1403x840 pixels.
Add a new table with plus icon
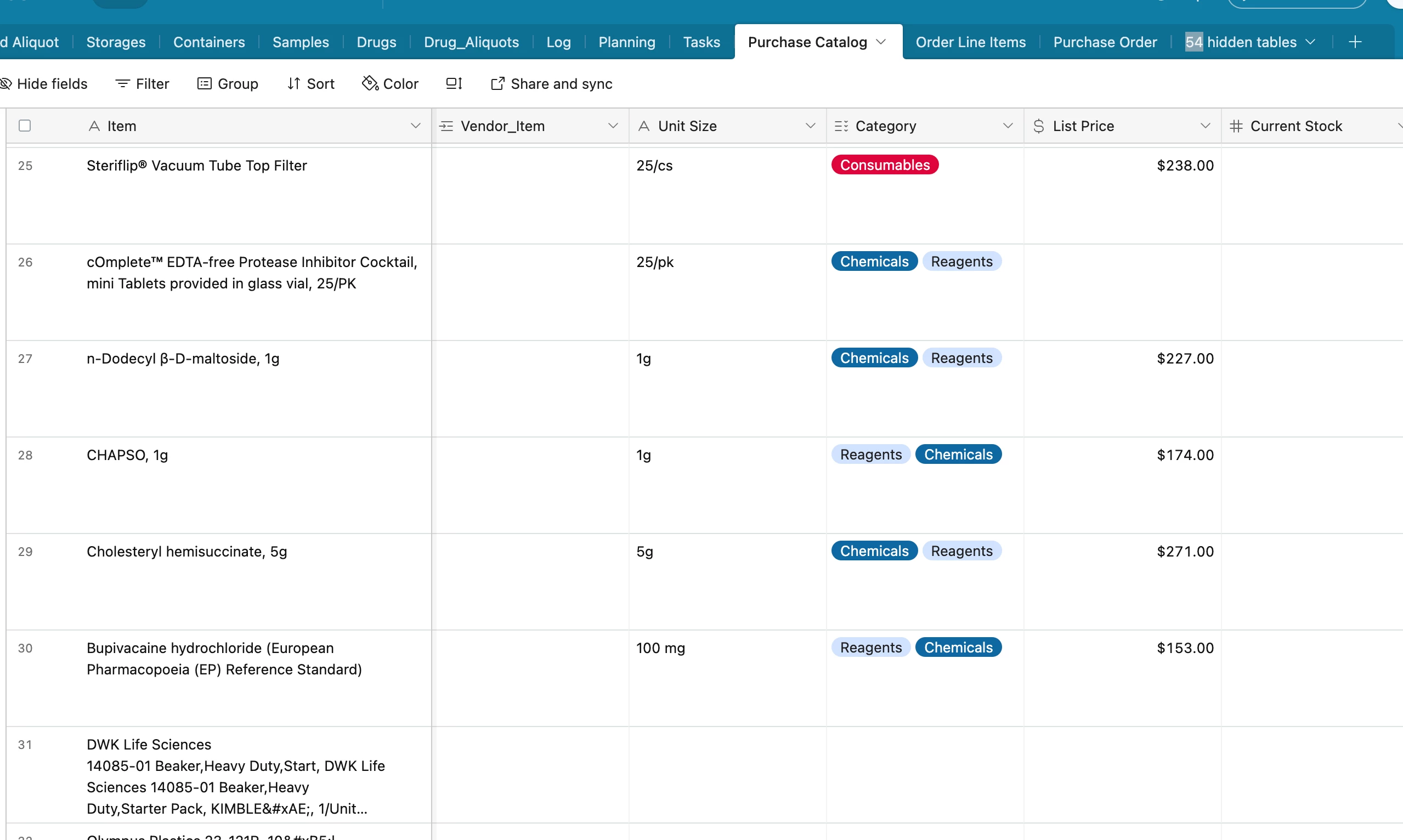[1355, 42]
